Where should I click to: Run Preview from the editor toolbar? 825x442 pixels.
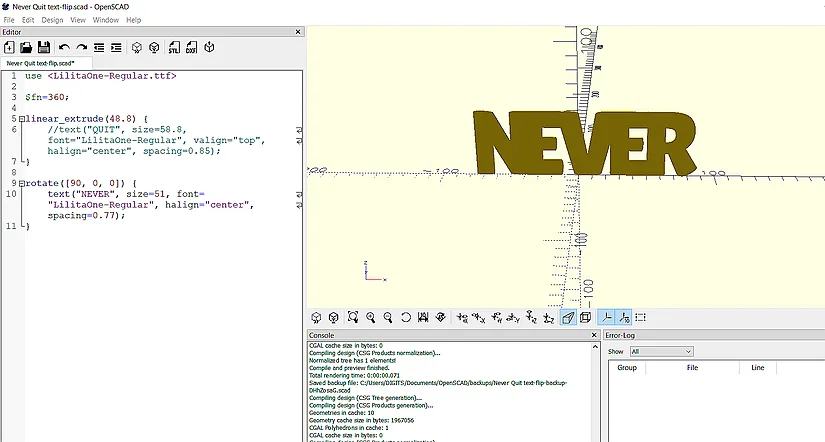tap(137, 47)
